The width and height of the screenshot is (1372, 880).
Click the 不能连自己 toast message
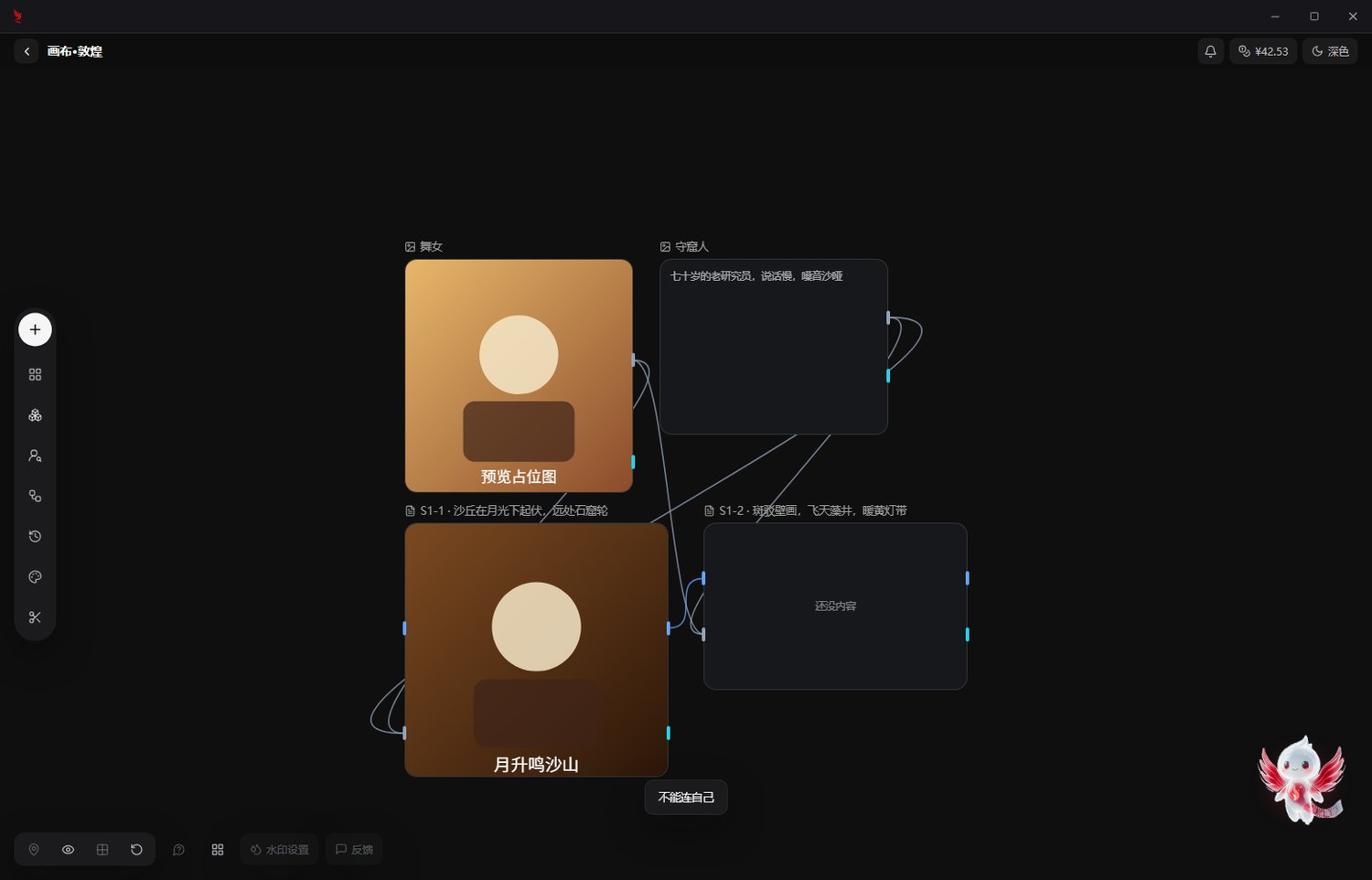(686, 798)
